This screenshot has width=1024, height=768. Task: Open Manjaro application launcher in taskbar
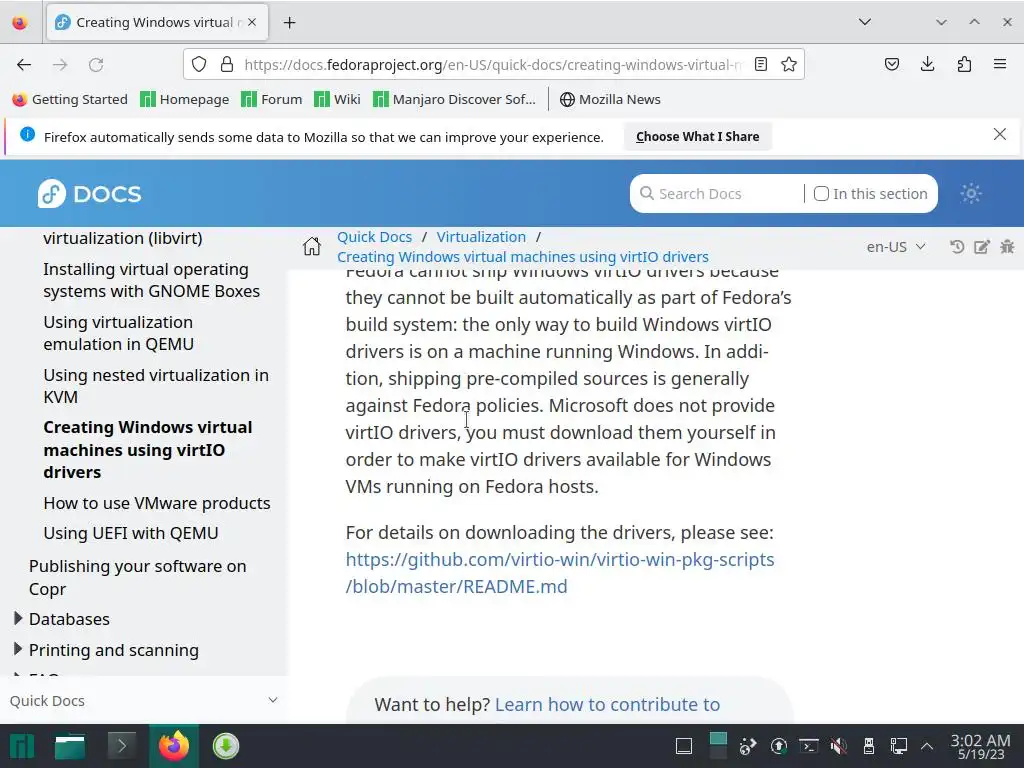[x=22, y=746]
